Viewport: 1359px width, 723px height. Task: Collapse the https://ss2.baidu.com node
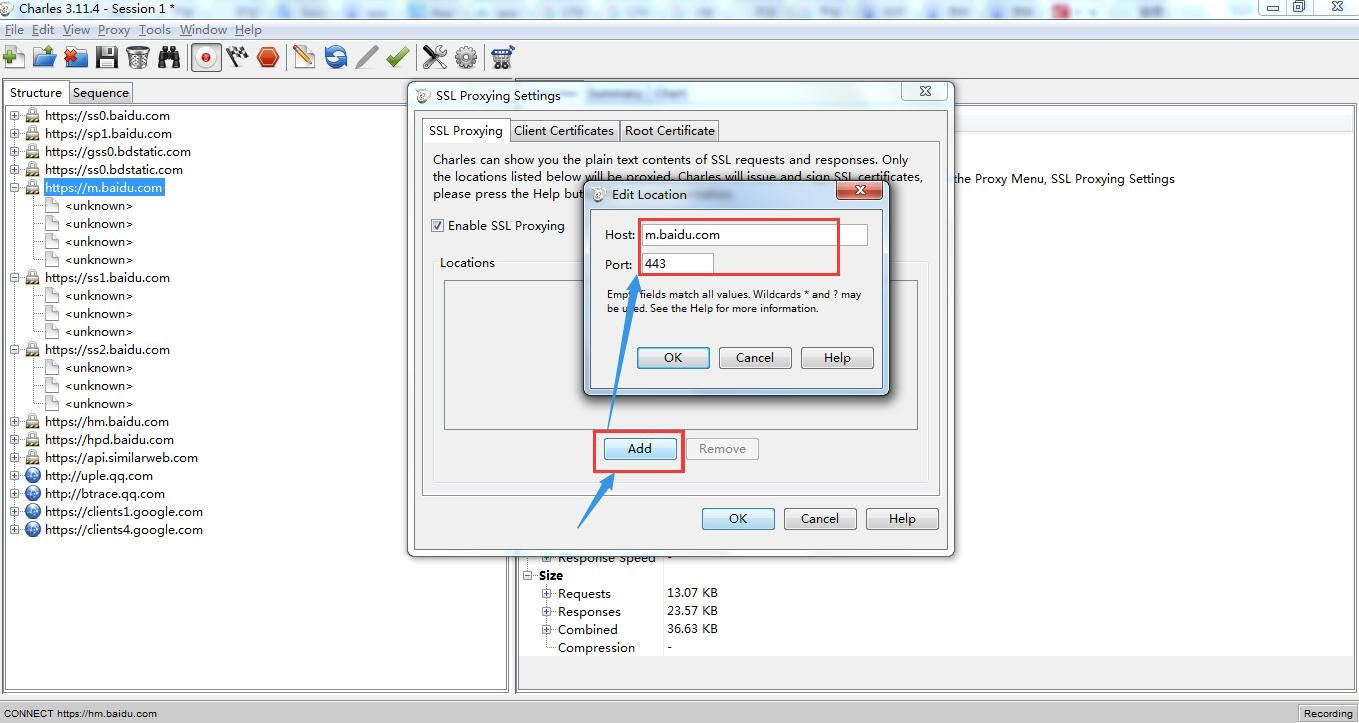click(x=15, y=350)
